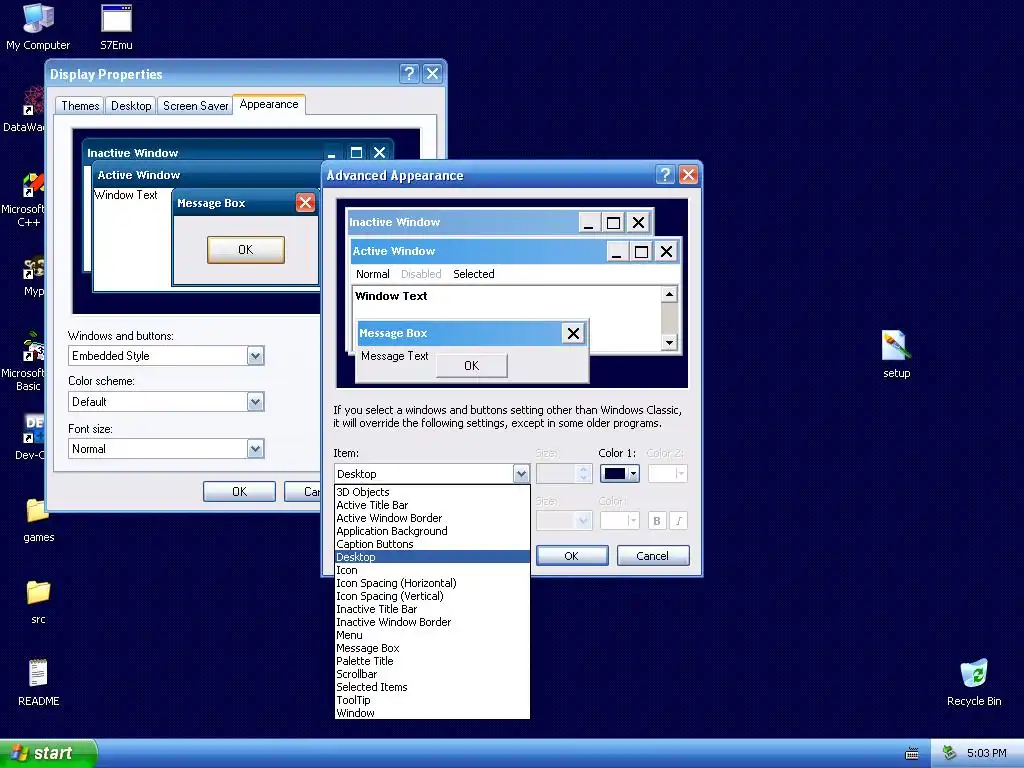1024x768 pixels.
Task: Open the Font size dropdown
Action: point(255,449)
